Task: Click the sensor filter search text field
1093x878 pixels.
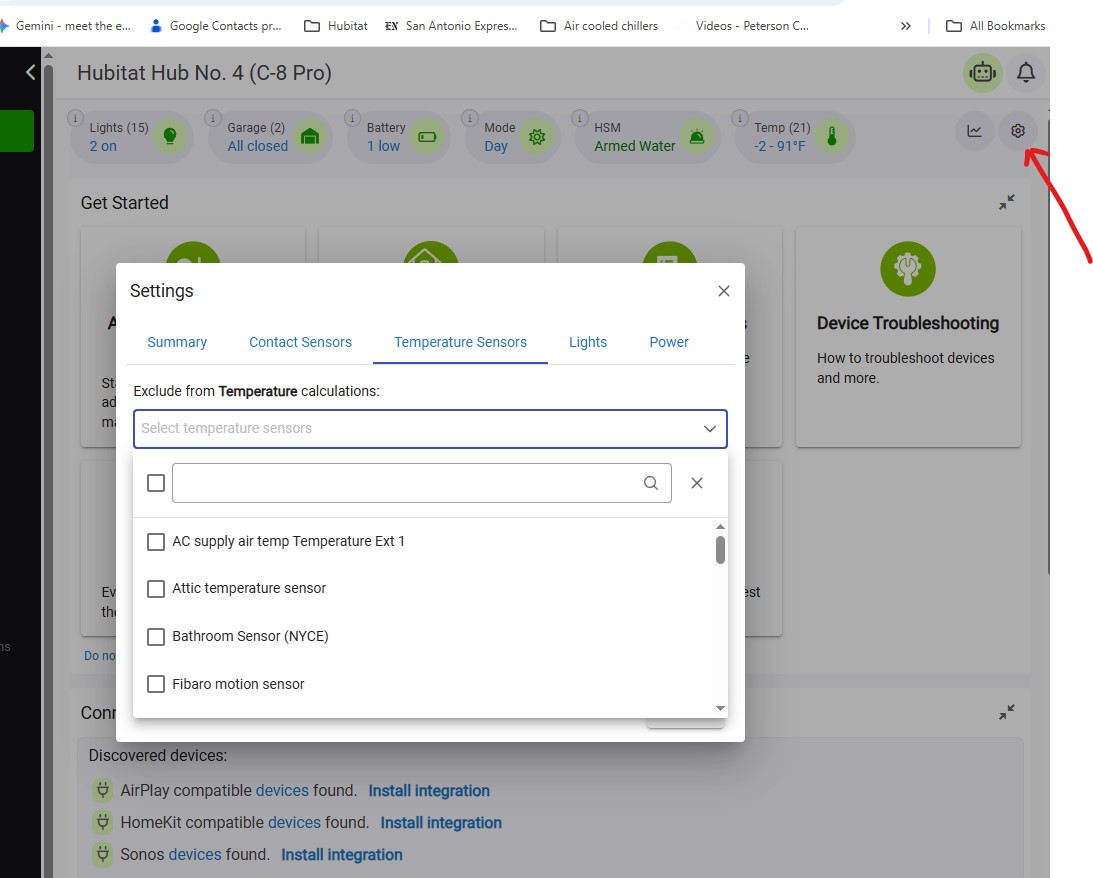Action: [407, 483]
